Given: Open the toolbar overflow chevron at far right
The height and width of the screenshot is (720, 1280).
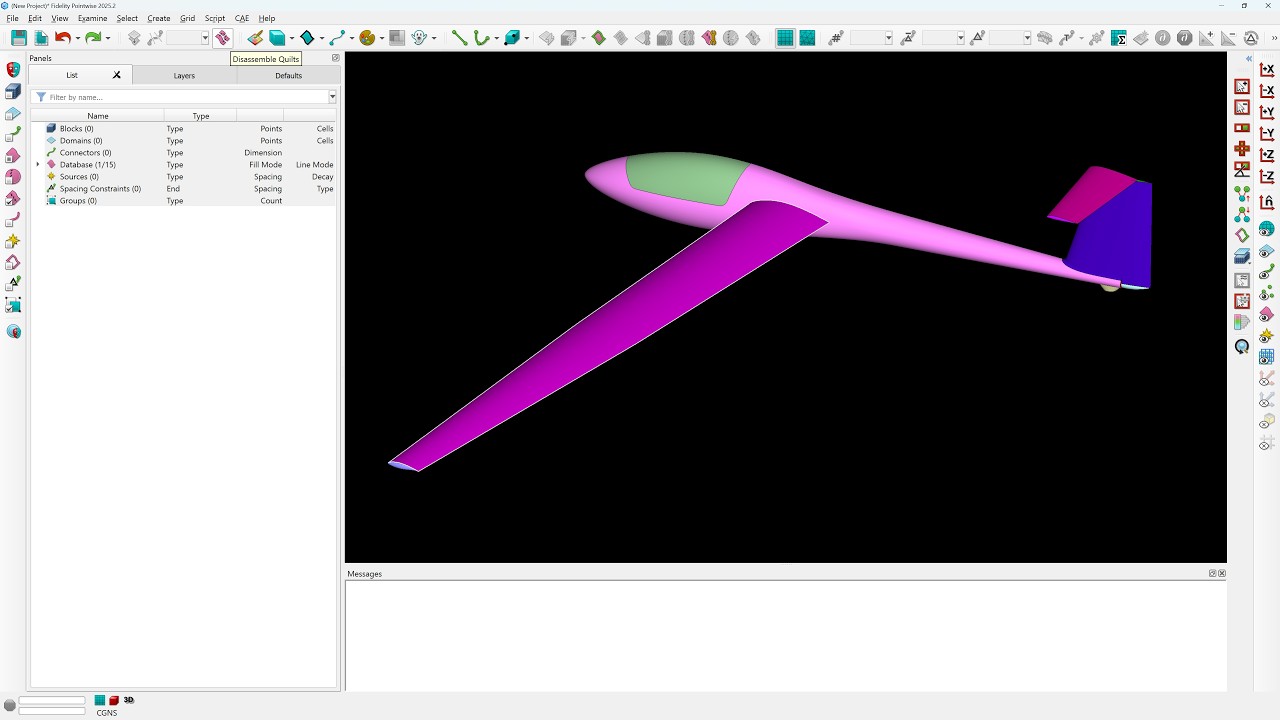Looking at the screenshot, I should [1274, 38].
